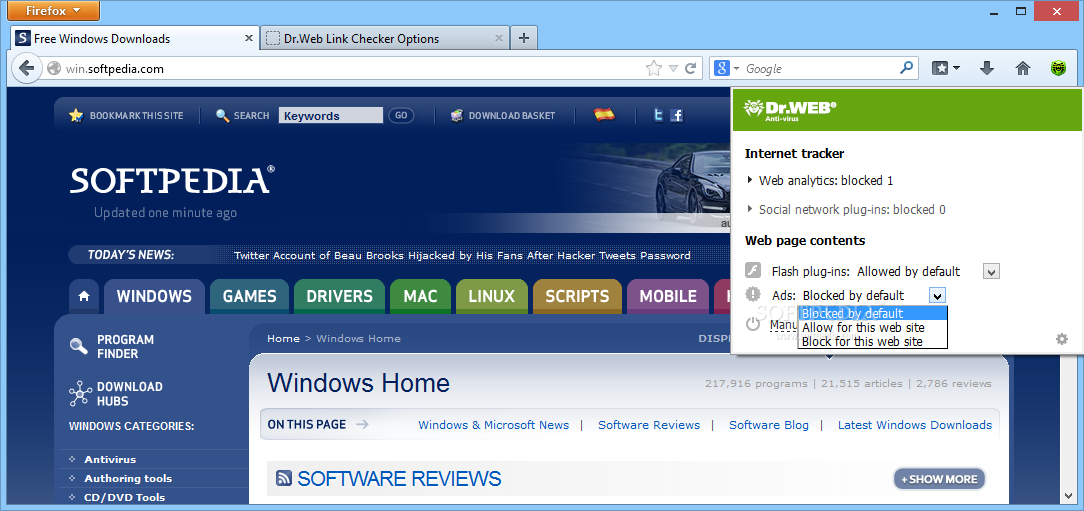Switch to Dr.Web Link Checker Options tab
1084x511 pixels.
385,38
